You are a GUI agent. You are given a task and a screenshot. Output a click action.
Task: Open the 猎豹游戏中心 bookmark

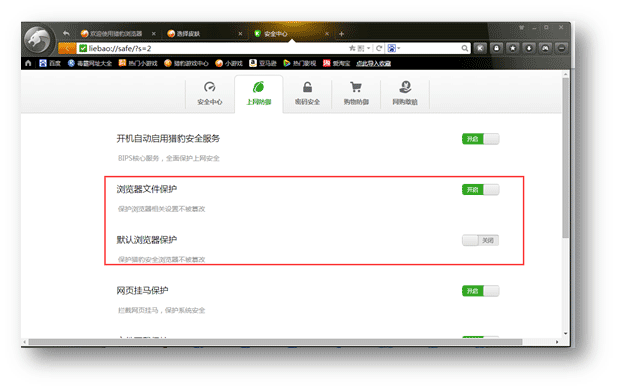click(186, 63)
